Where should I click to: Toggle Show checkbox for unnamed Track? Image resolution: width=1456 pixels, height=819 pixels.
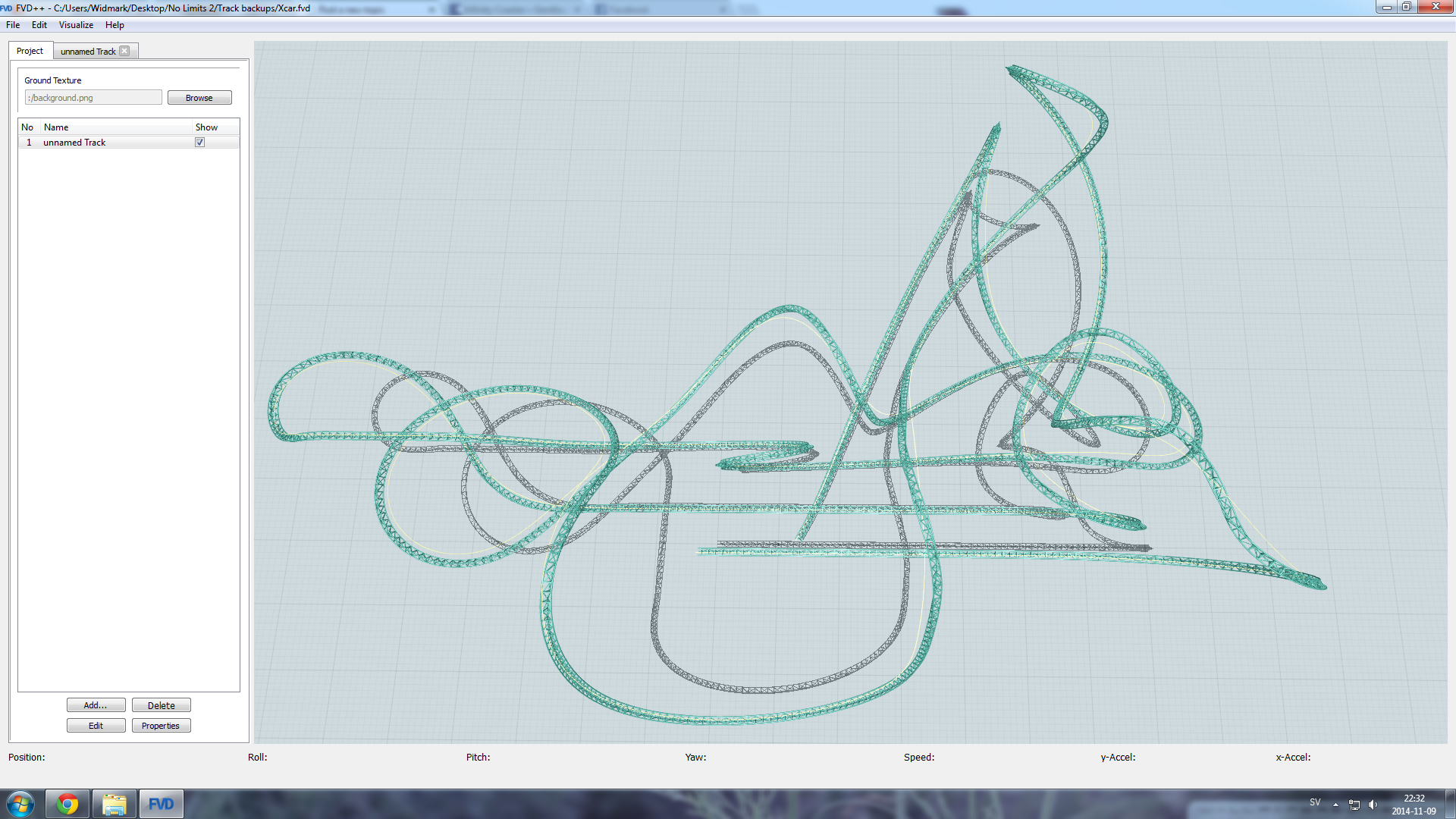coord(200,143)
